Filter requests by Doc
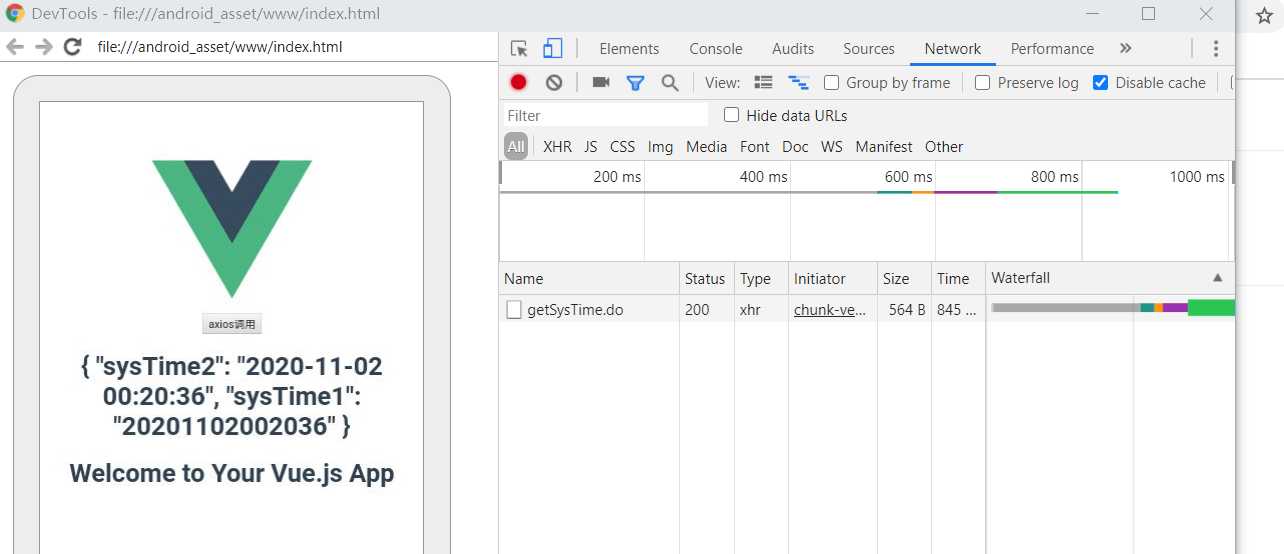The height and width of the screenshot is (554, 1284). click(795, 147)
